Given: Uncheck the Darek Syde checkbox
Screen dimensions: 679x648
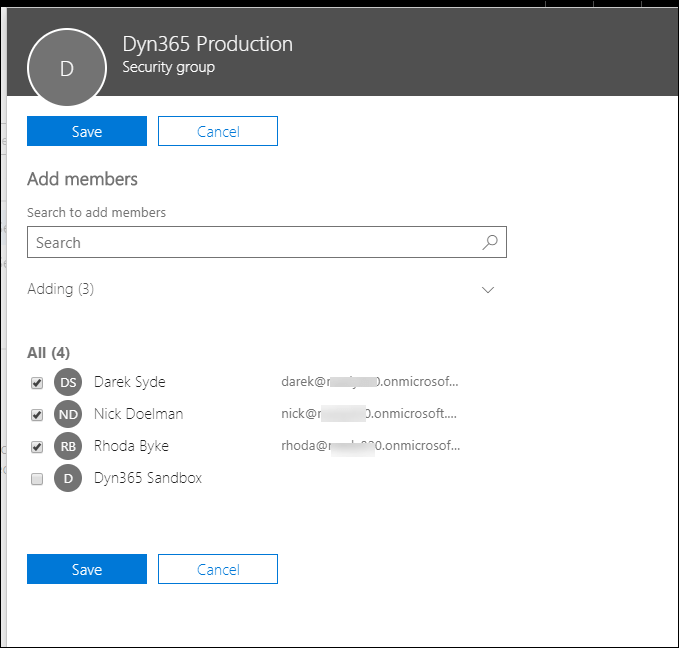Looking at the screenshot, I should tap(37, 383).
